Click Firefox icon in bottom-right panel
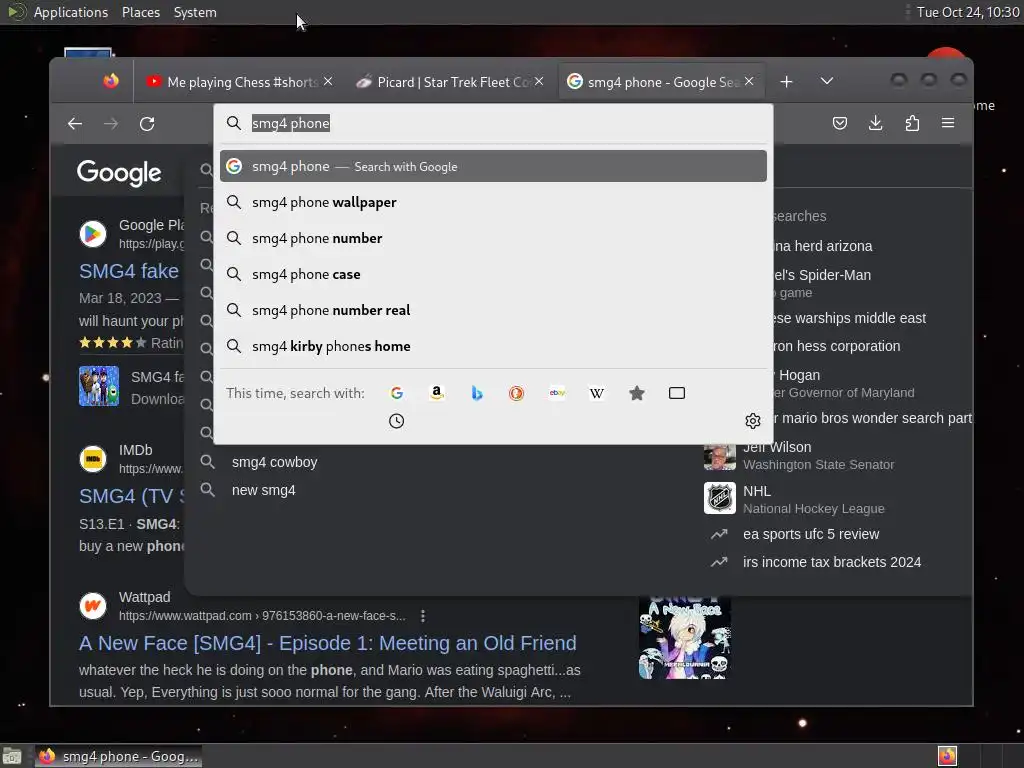Image resolution: width=1024 pixels, height=768 pixels. (947, 756)
